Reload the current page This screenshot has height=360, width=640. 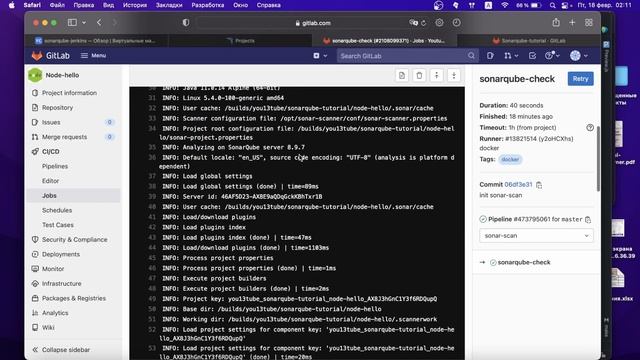pos(424,23)
